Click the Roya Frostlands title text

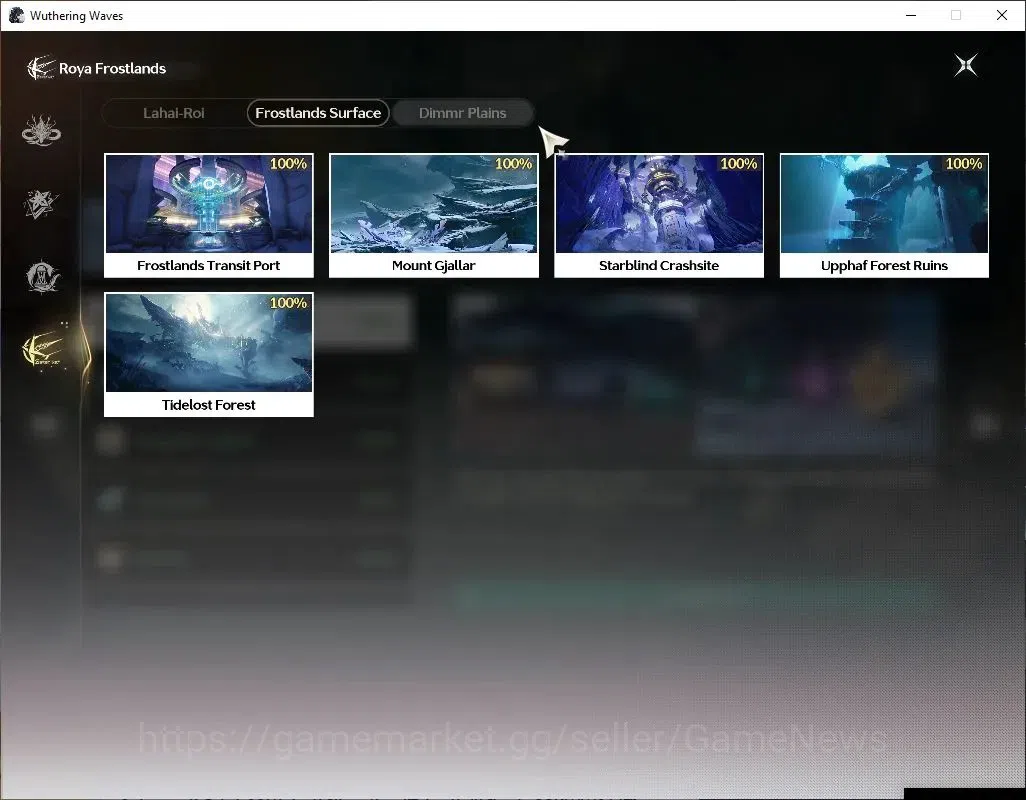113,69
